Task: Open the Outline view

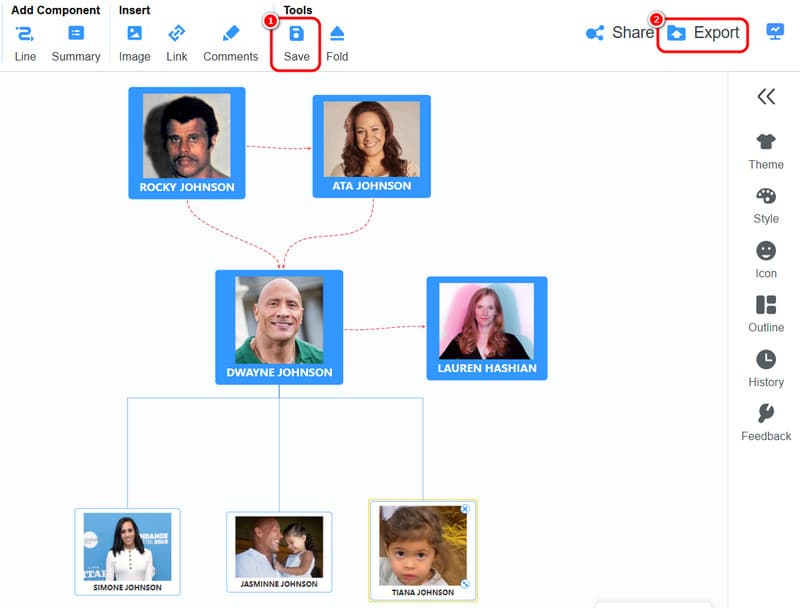Action: click(x=766, y=314)
